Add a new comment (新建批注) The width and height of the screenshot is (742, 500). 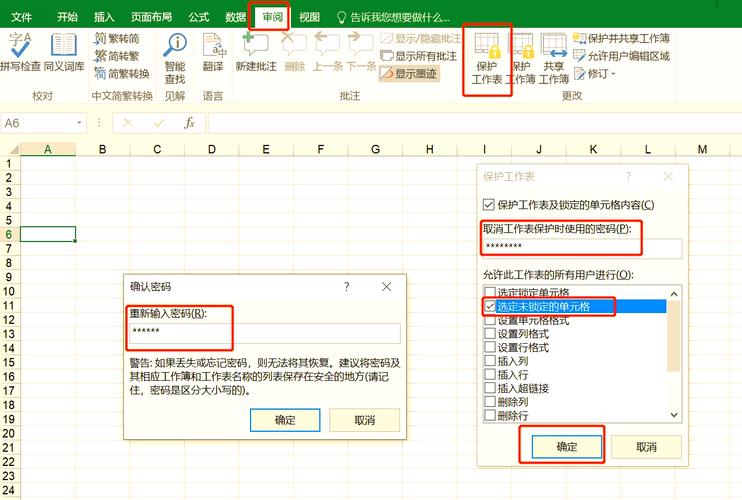pyautogui.click(x=256, y=52)
